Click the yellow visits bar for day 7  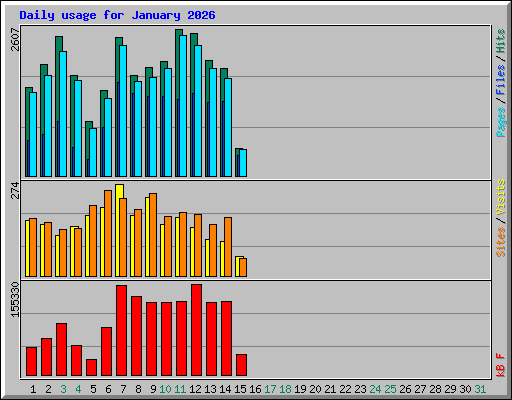119,230
